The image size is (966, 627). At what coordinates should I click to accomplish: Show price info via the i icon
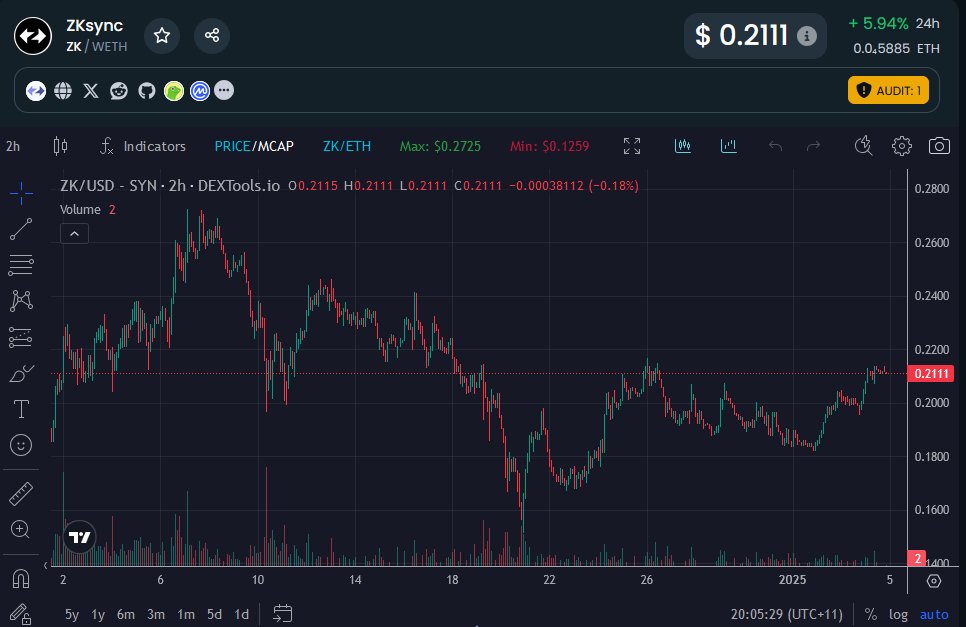coord(807,36)
